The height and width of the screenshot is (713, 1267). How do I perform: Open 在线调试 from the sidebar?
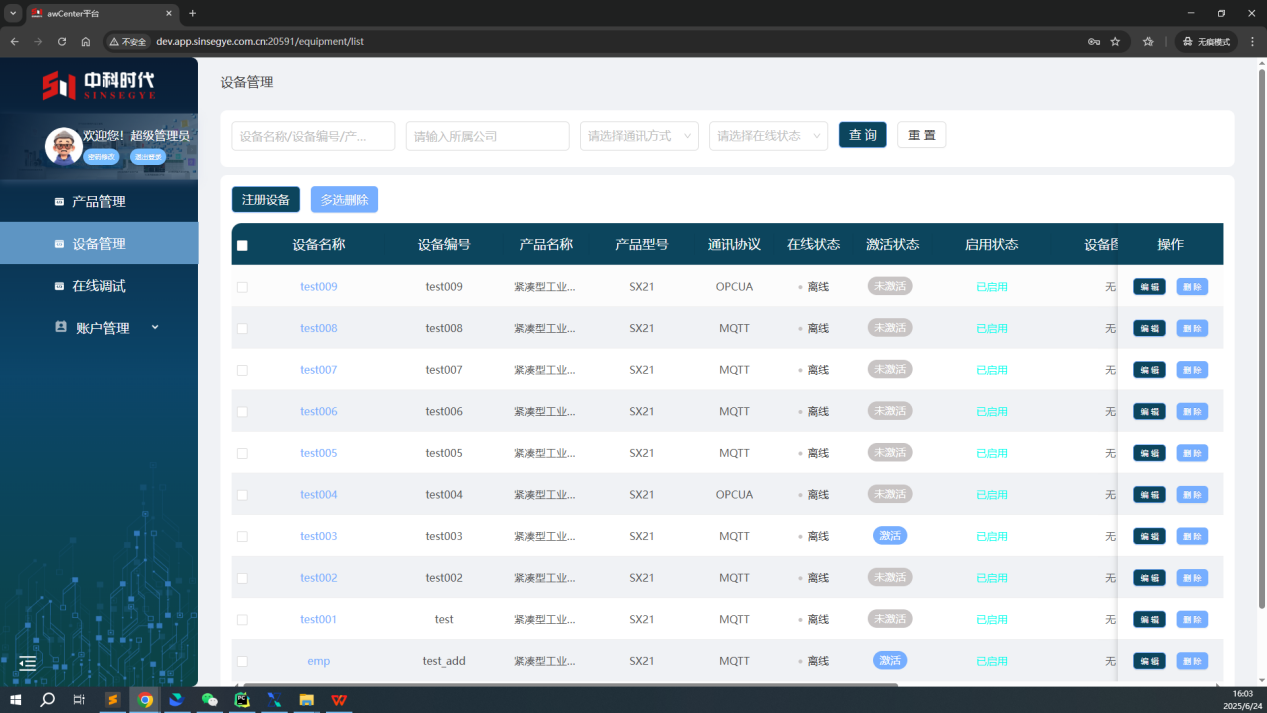pos(98,286)
